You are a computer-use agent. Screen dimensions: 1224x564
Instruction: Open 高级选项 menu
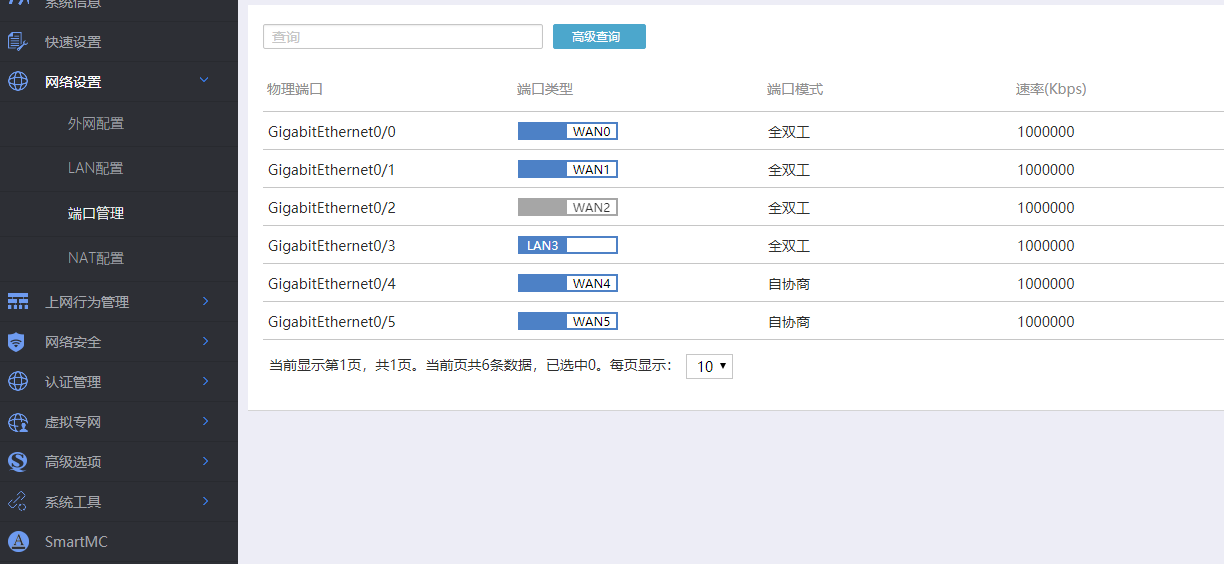[x=119, y=462]
